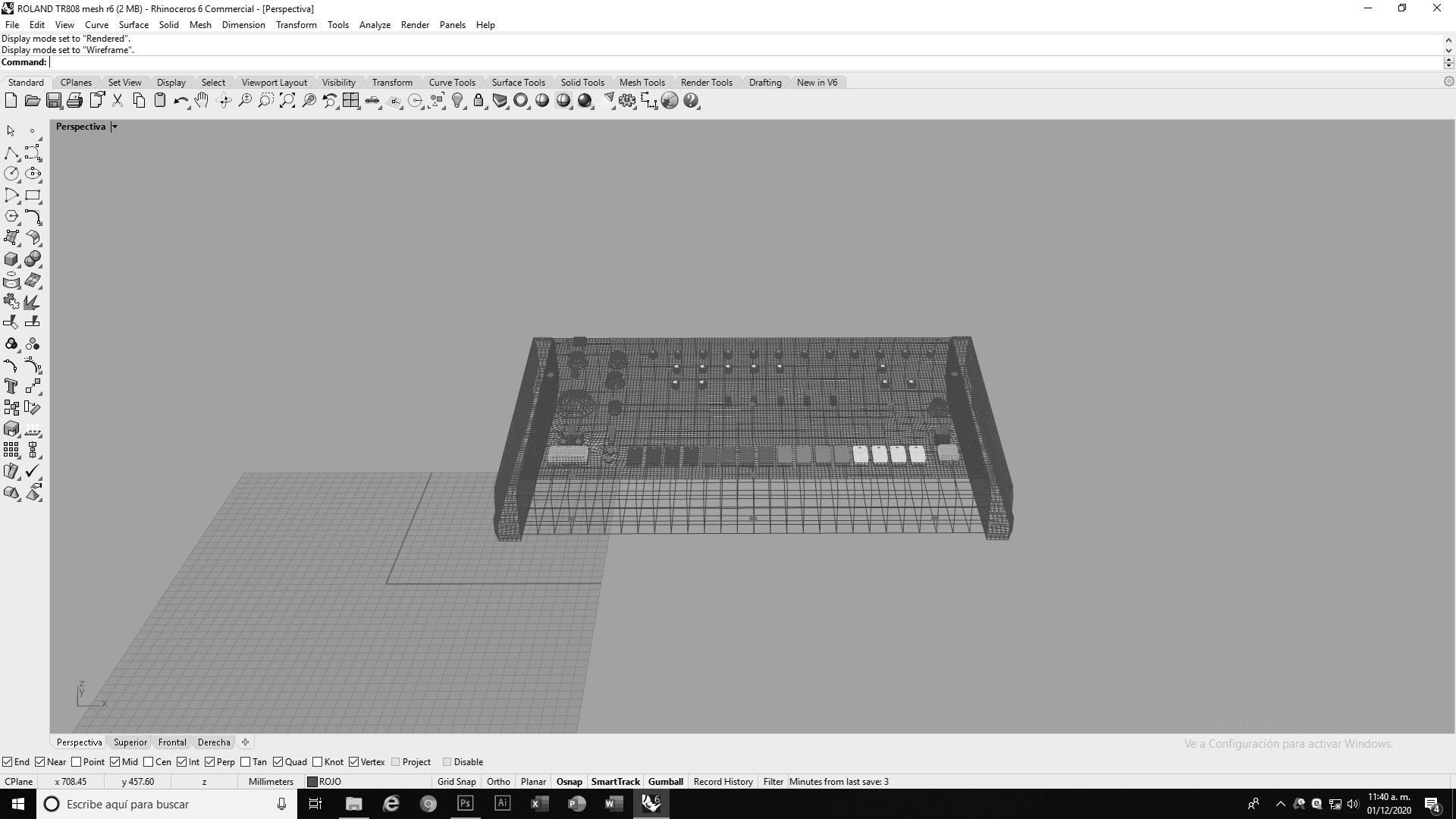
Task: Open the Perspectiva viewport dropdown arrow
Action: tap(115, 127)
